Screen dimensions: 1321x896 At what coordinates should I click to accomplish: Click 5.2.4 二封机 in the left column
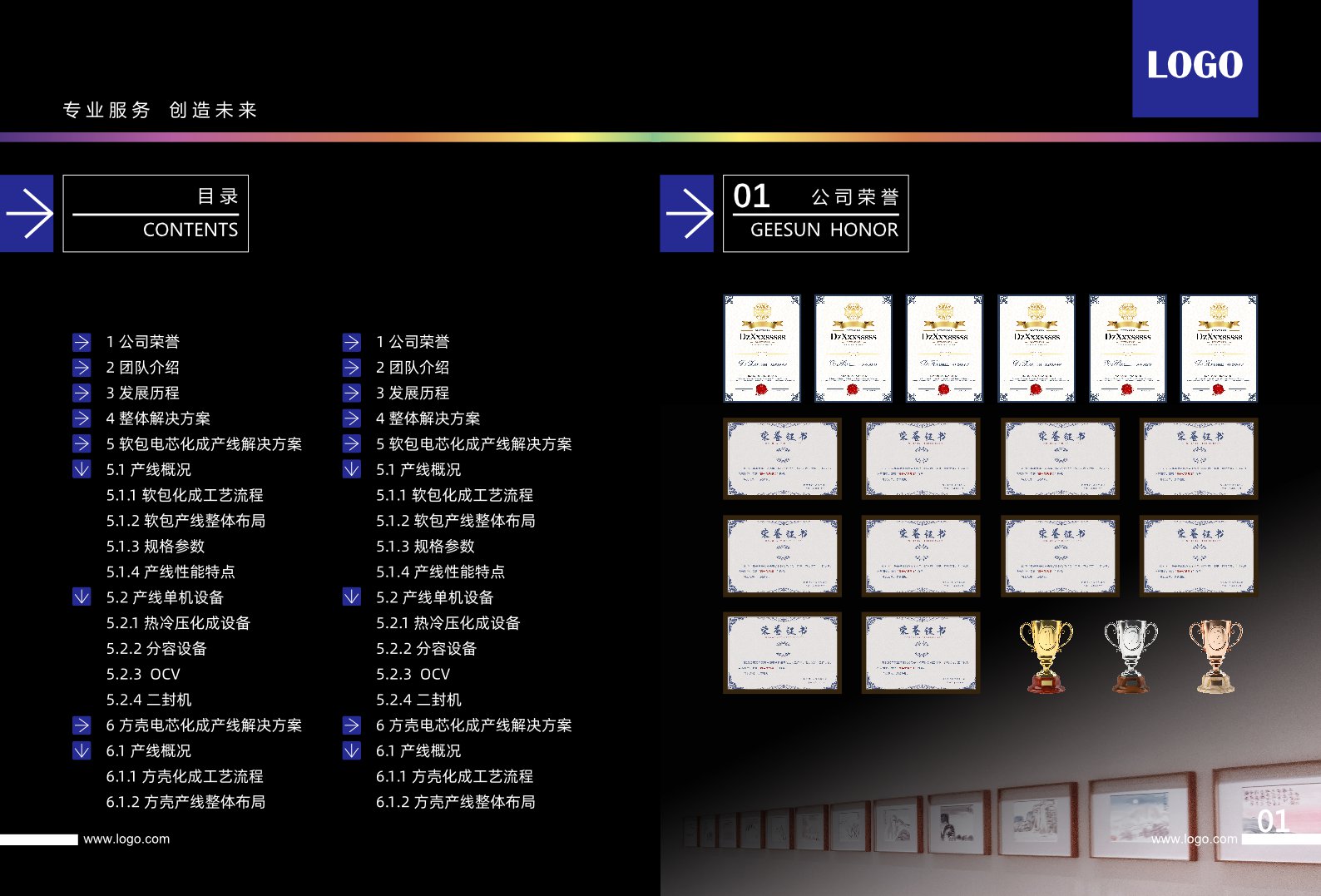pyautogui.click(x=149, y=700)
